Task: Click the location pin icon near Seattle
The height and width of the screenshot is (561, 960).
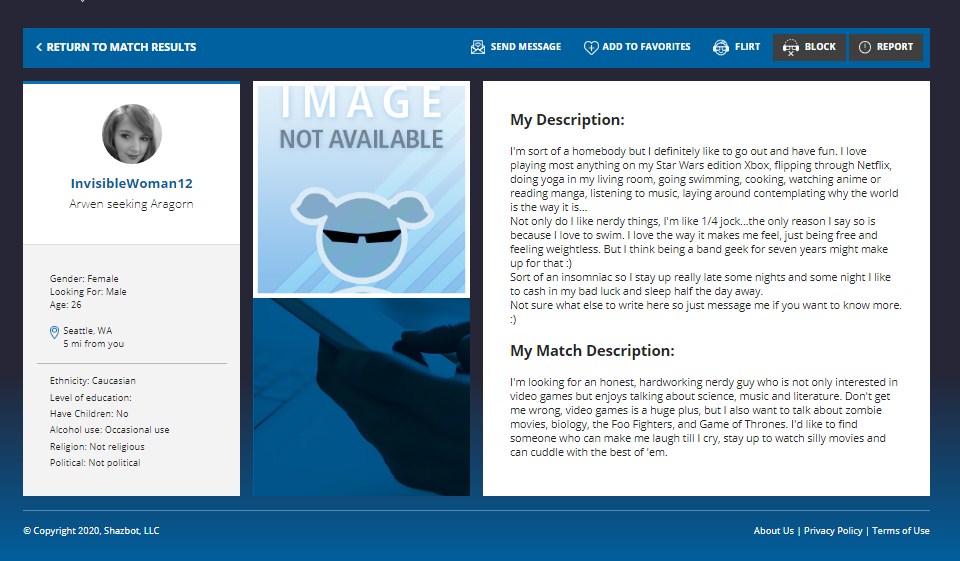Action: (54, 333)
